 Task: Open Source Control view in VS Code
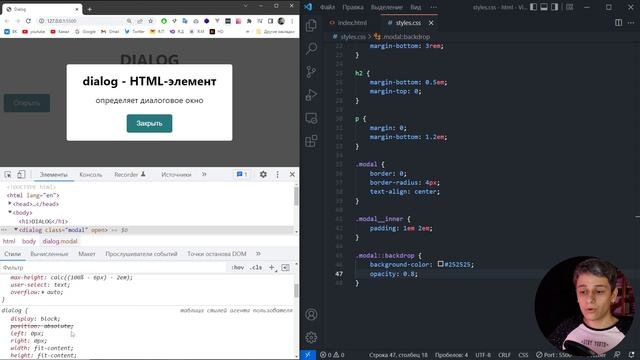311,72
